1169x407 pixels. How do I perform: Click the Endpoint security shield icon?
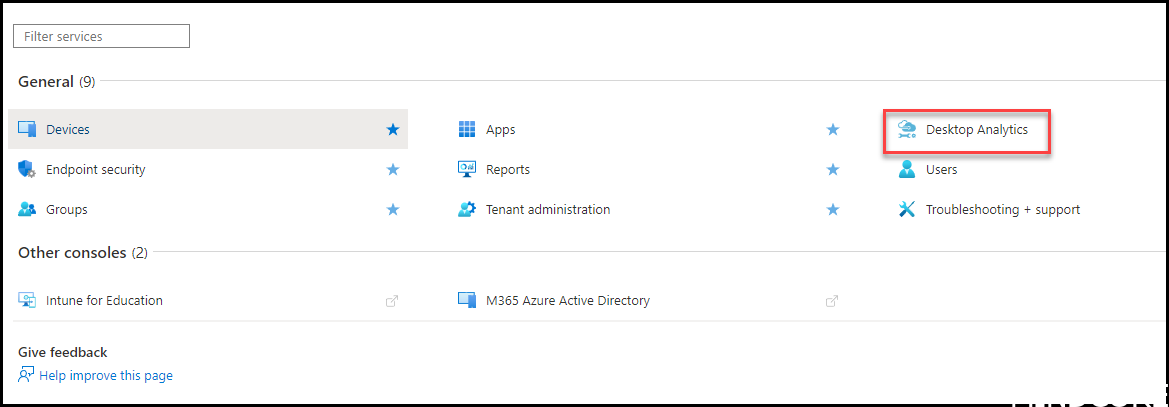[27, 169]
